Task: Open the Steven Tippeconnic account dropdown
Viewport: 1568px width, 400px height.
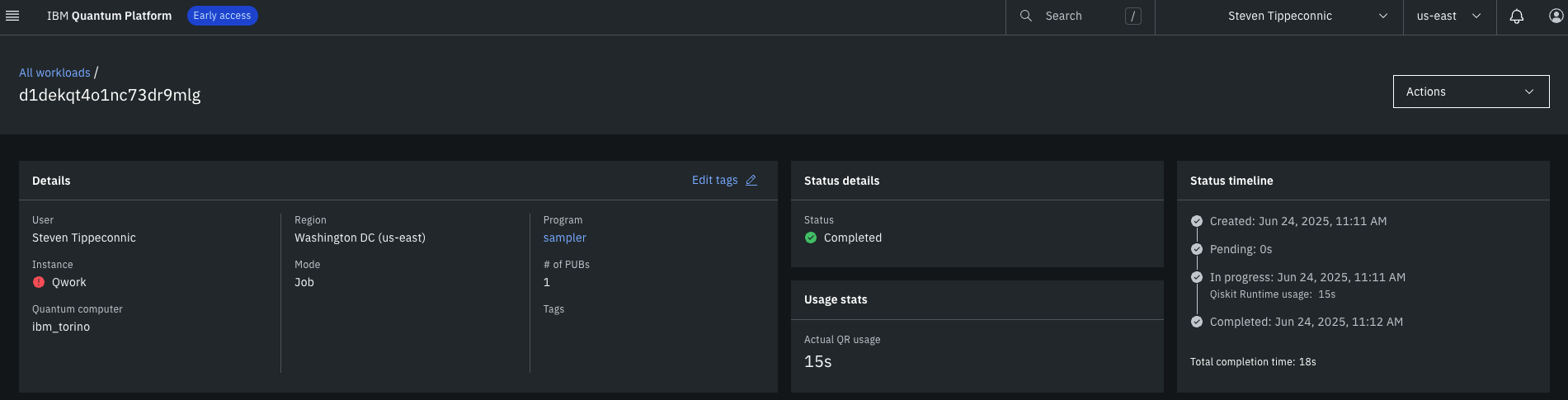Action: pos(1278,16)
